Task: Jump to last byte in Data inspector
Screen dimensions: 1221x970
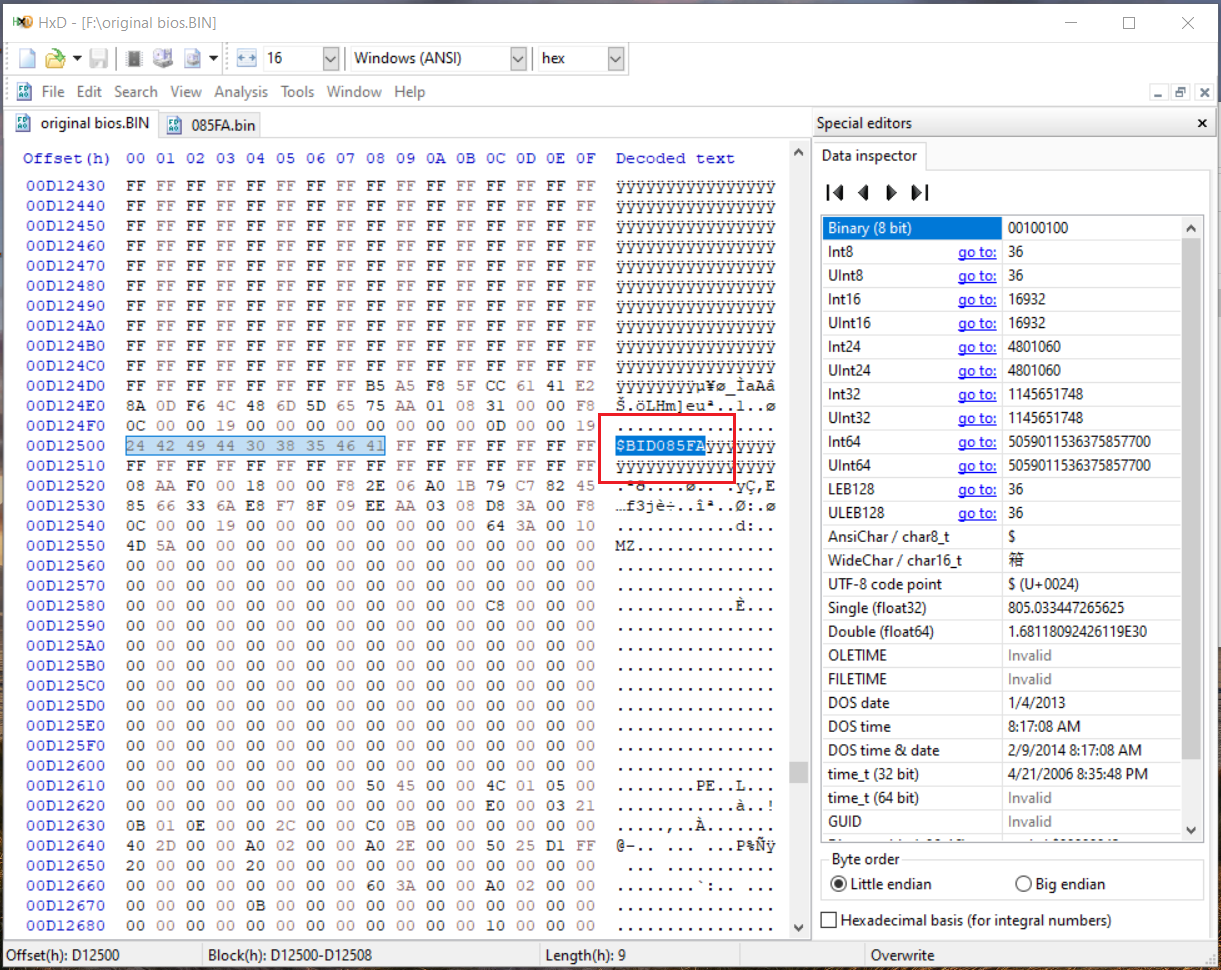Action: click(920, 193)
